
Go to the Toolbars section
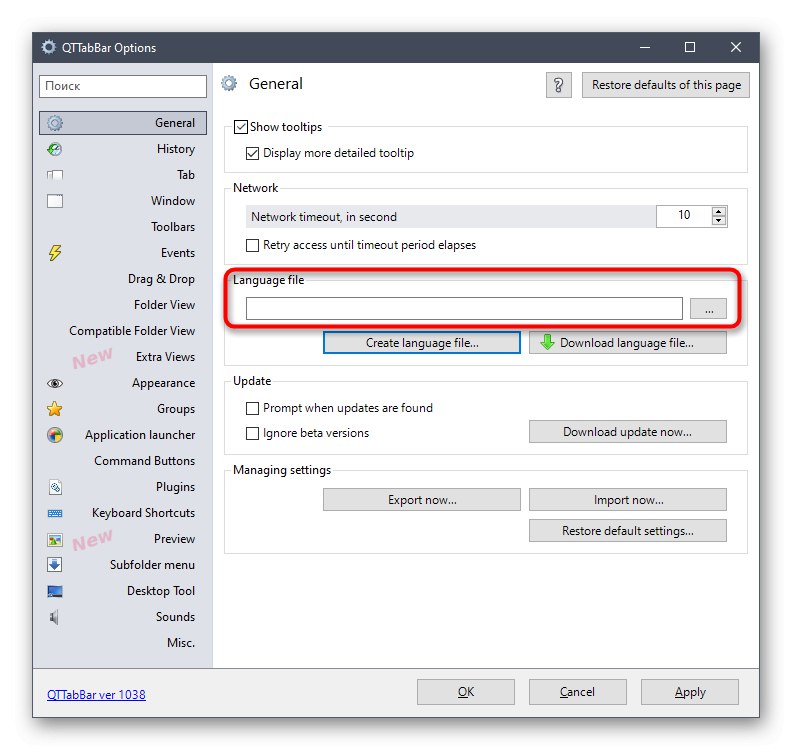[123, 227]
